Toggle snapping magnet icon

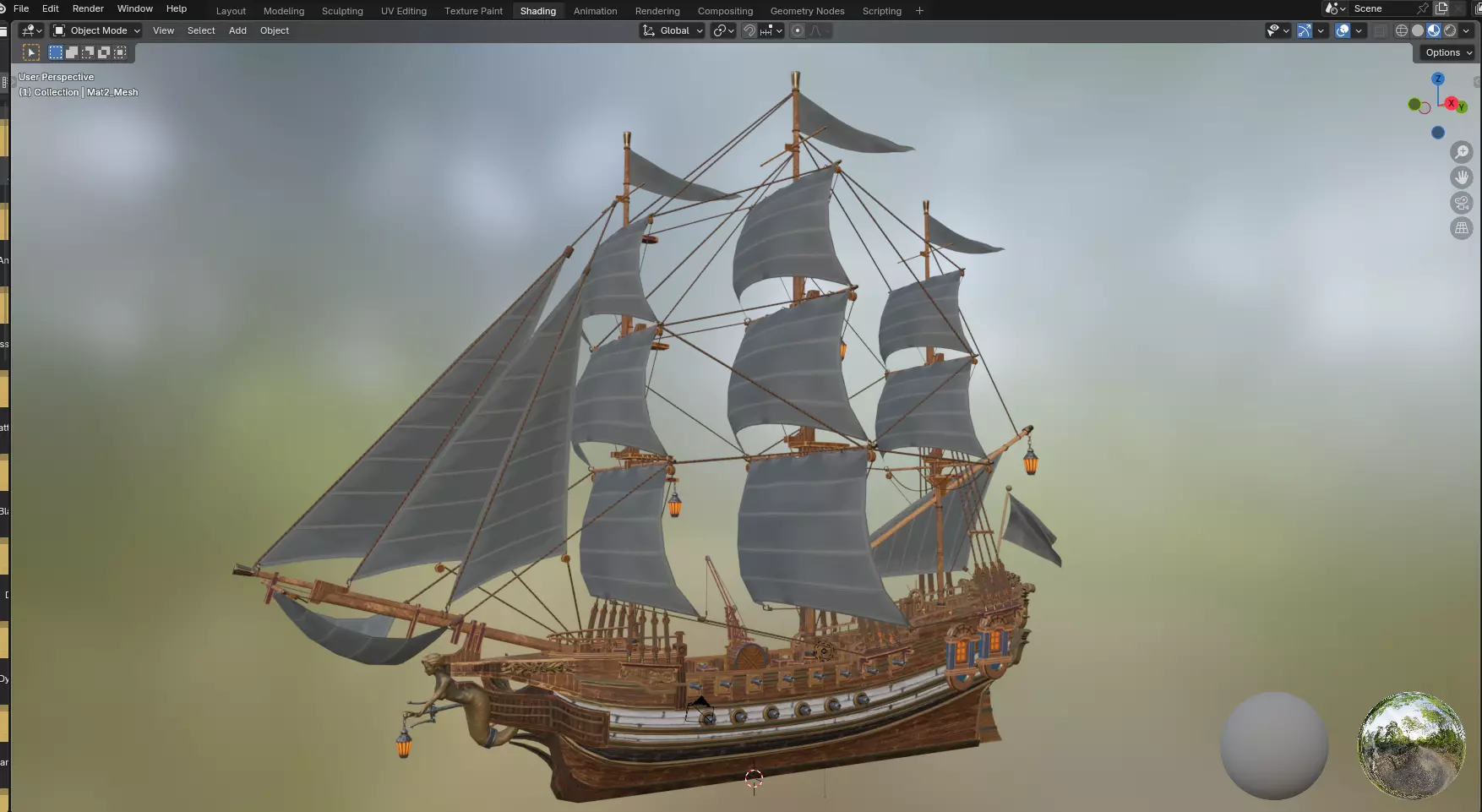(749, 30)
